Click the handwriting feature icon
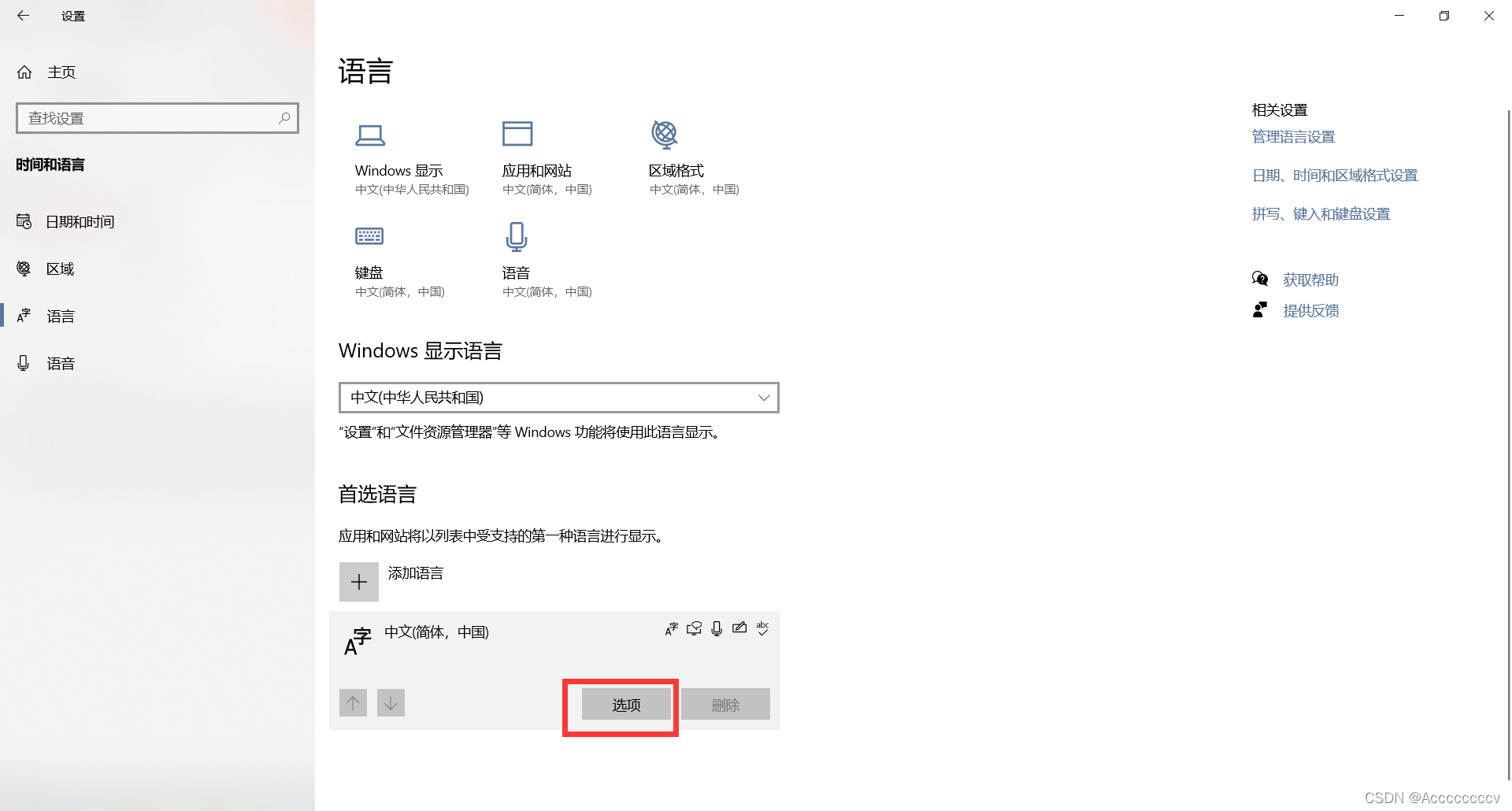 739,628
